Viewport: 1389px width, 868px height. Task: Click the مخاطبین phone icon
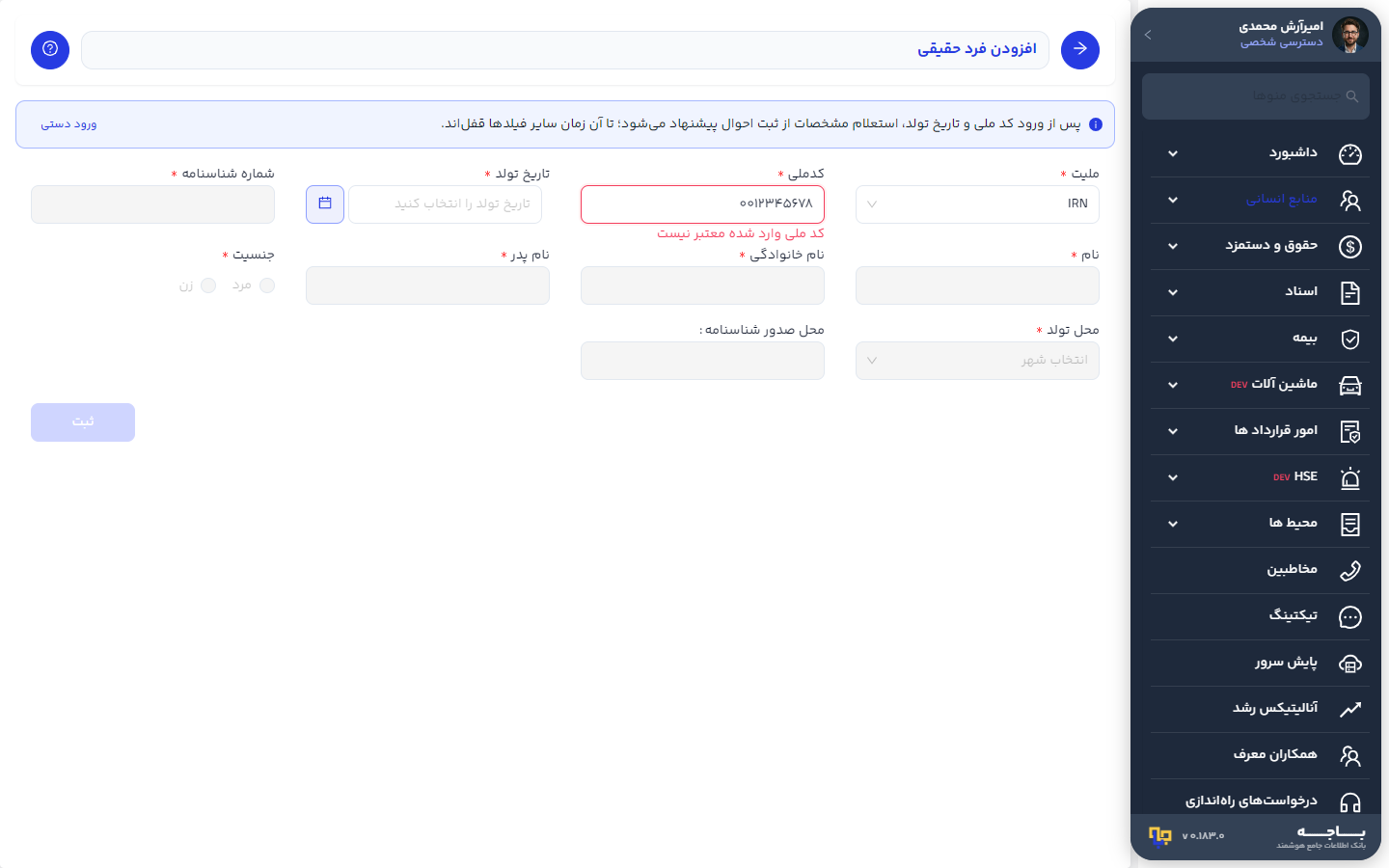1350,571
